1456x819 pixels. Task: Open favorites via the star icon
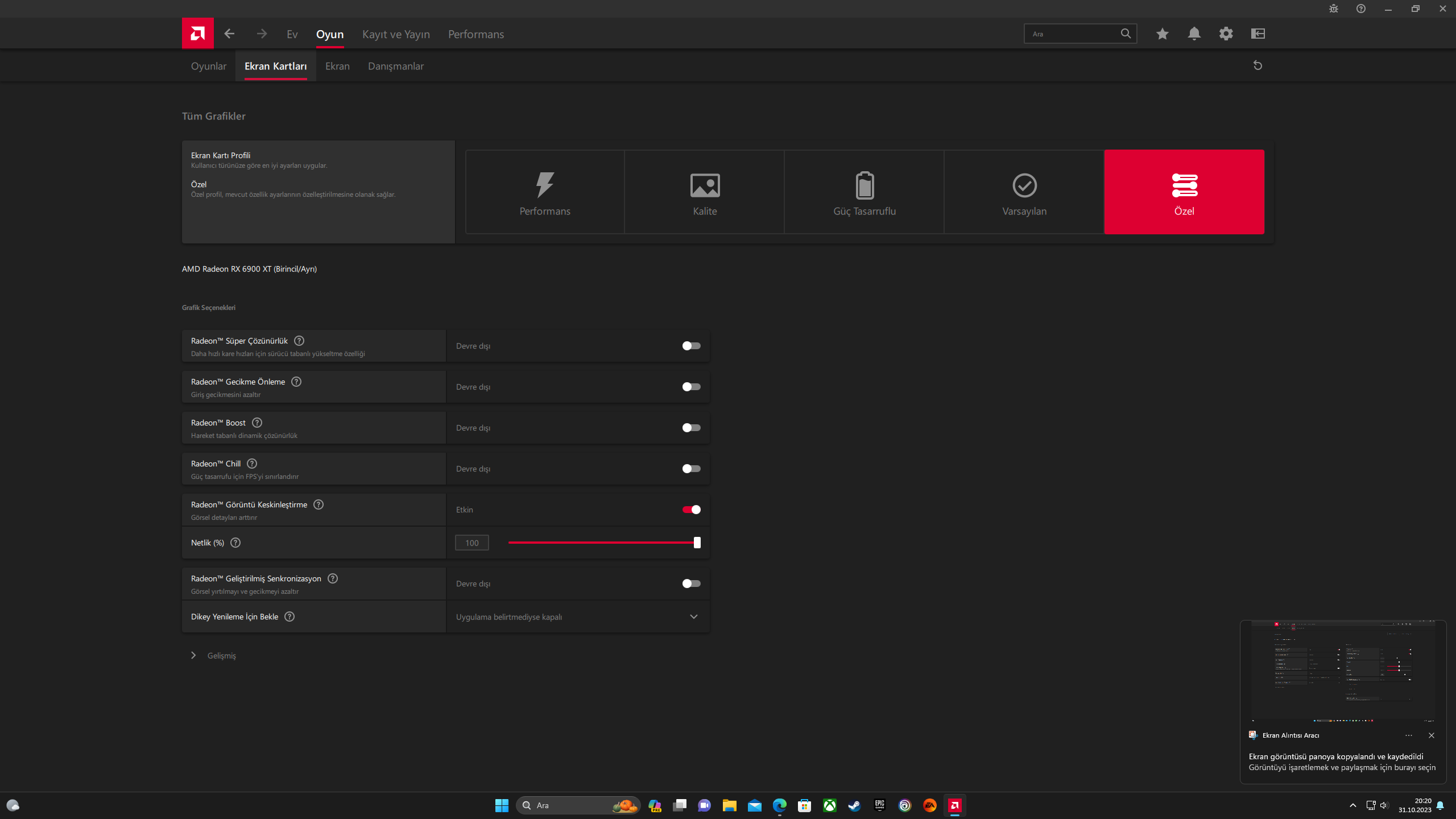pyautogui.click(x=1162, y=34)
